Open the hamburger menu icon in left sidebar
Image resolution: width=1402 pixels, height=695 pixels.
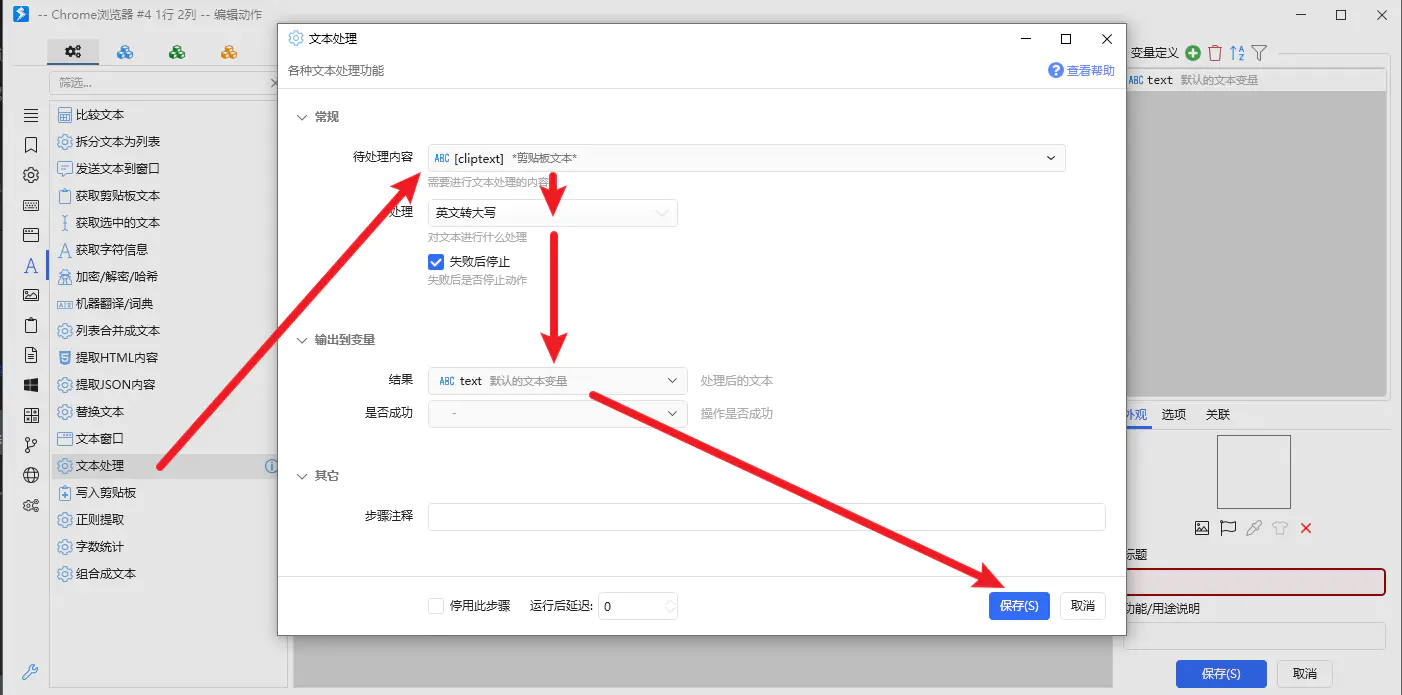(x=31, y=116)
